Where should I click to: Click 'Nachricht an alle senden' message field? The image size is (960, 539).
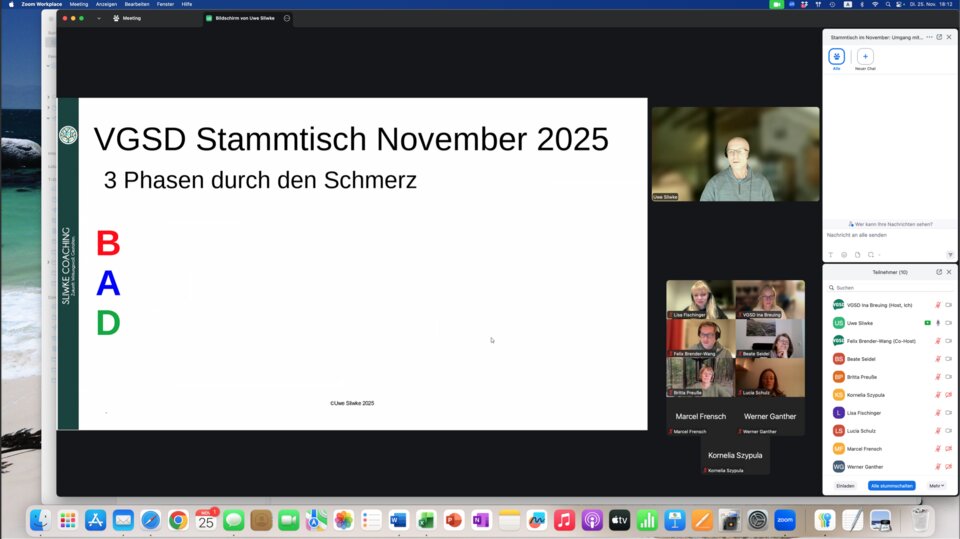pos(890,235)
